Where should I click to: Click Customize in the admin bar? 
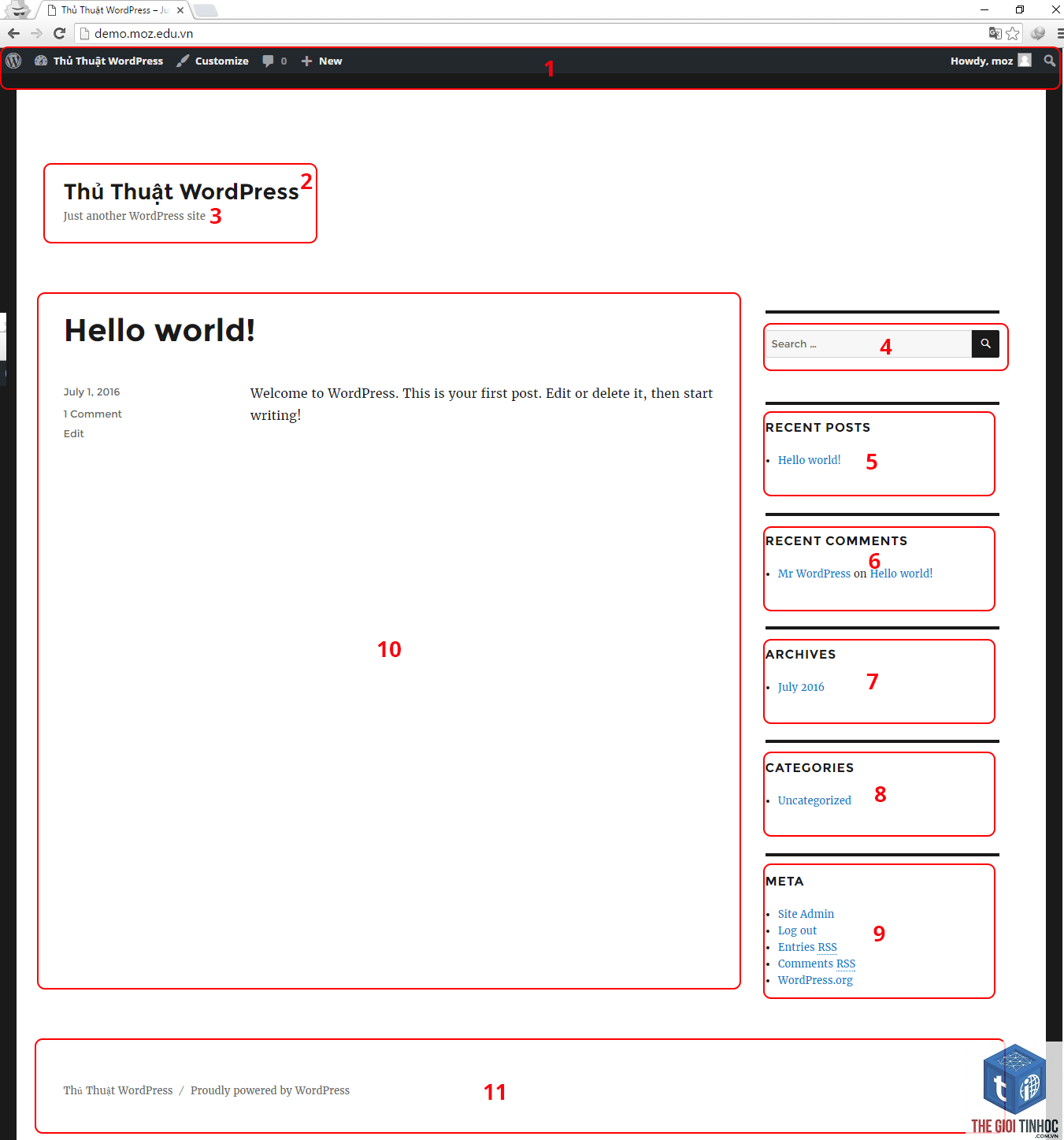pos(213,61)
